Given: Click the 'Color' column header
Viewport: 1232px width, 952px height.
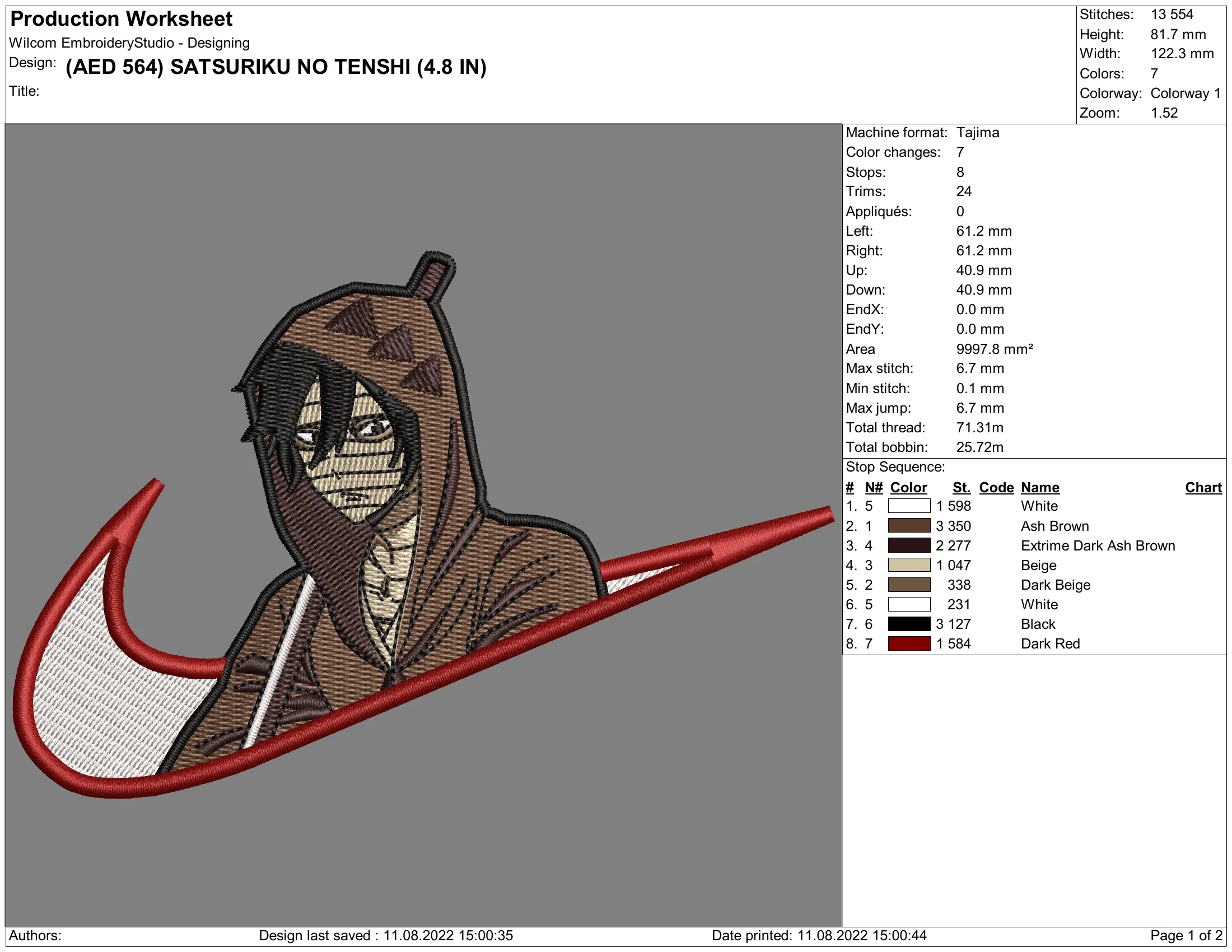Looking at the screenshot, I should (908, 487).
